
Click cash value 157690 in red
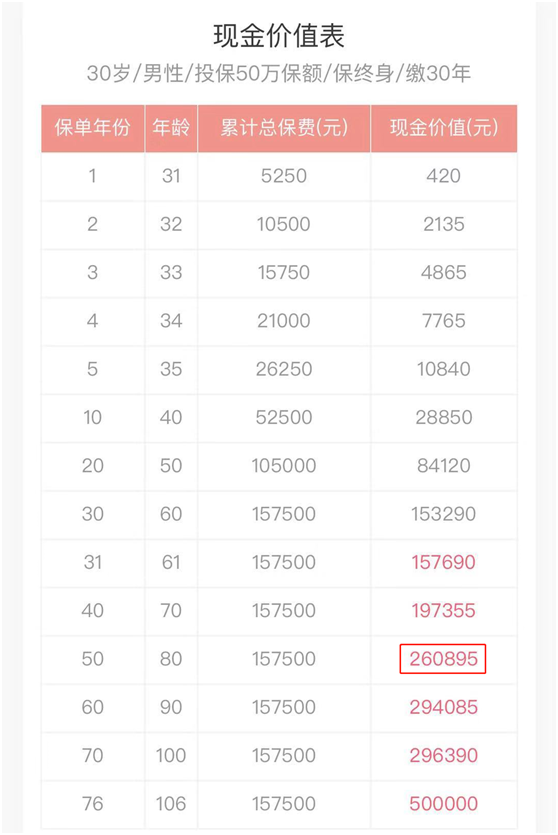point(444,562)
